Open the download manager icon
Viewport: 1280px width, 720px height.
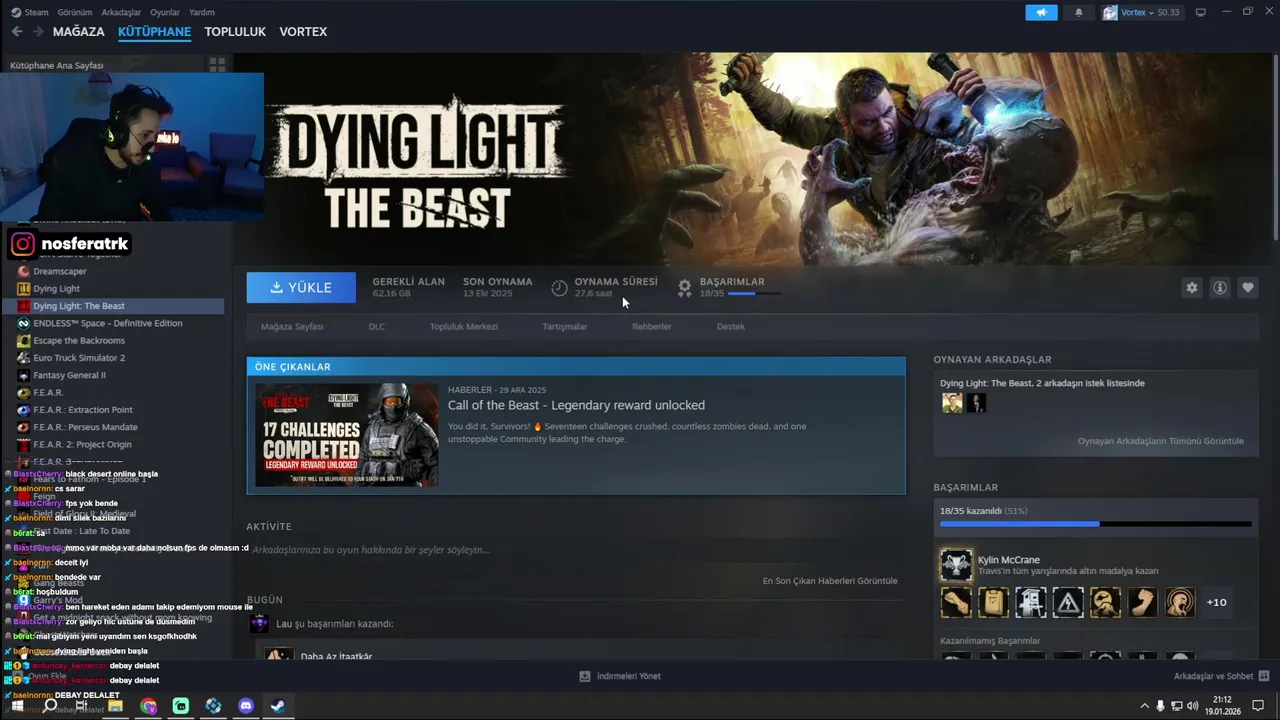tap(585, 676)
